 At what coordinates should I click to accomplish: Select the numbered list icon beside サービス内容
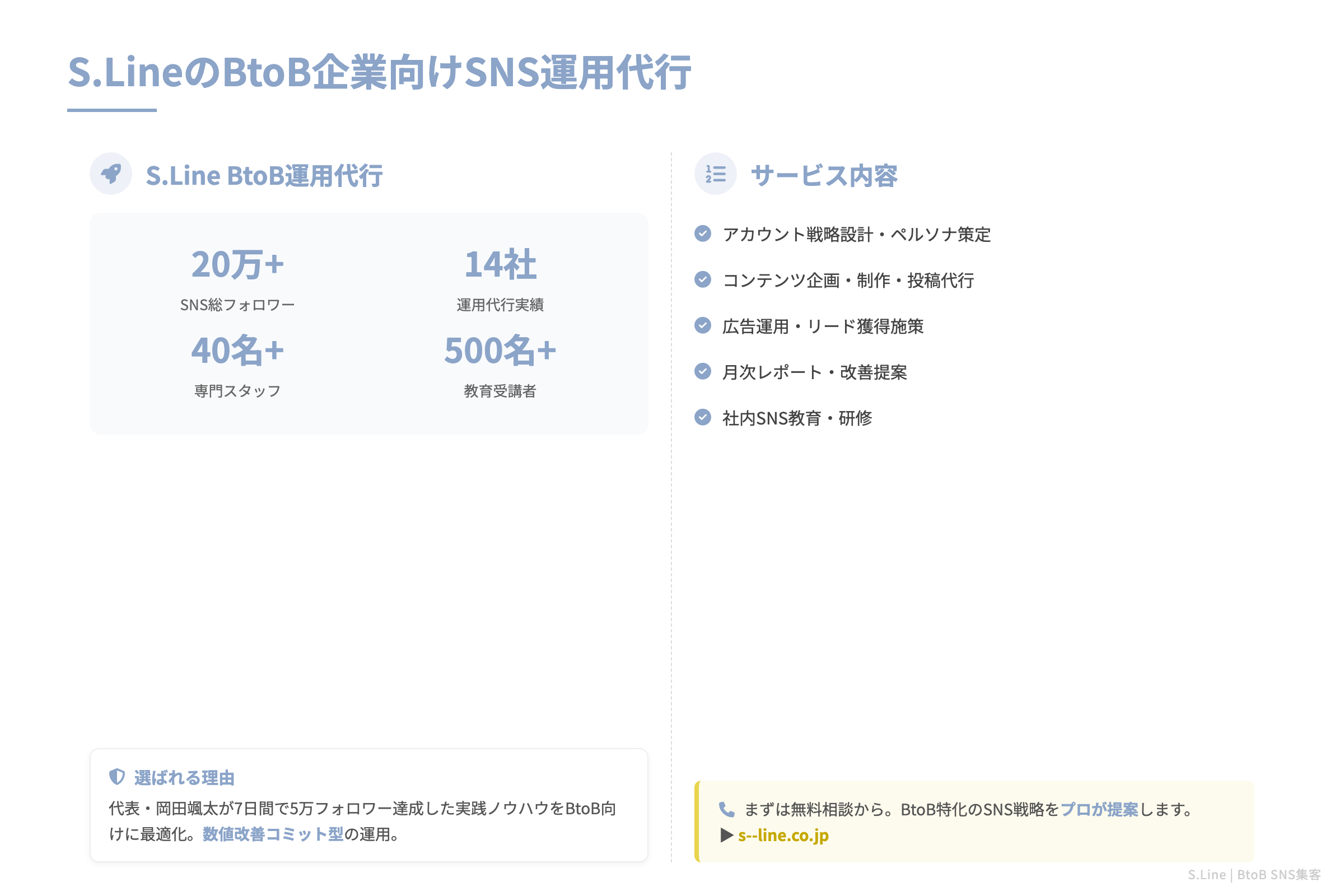716,174
